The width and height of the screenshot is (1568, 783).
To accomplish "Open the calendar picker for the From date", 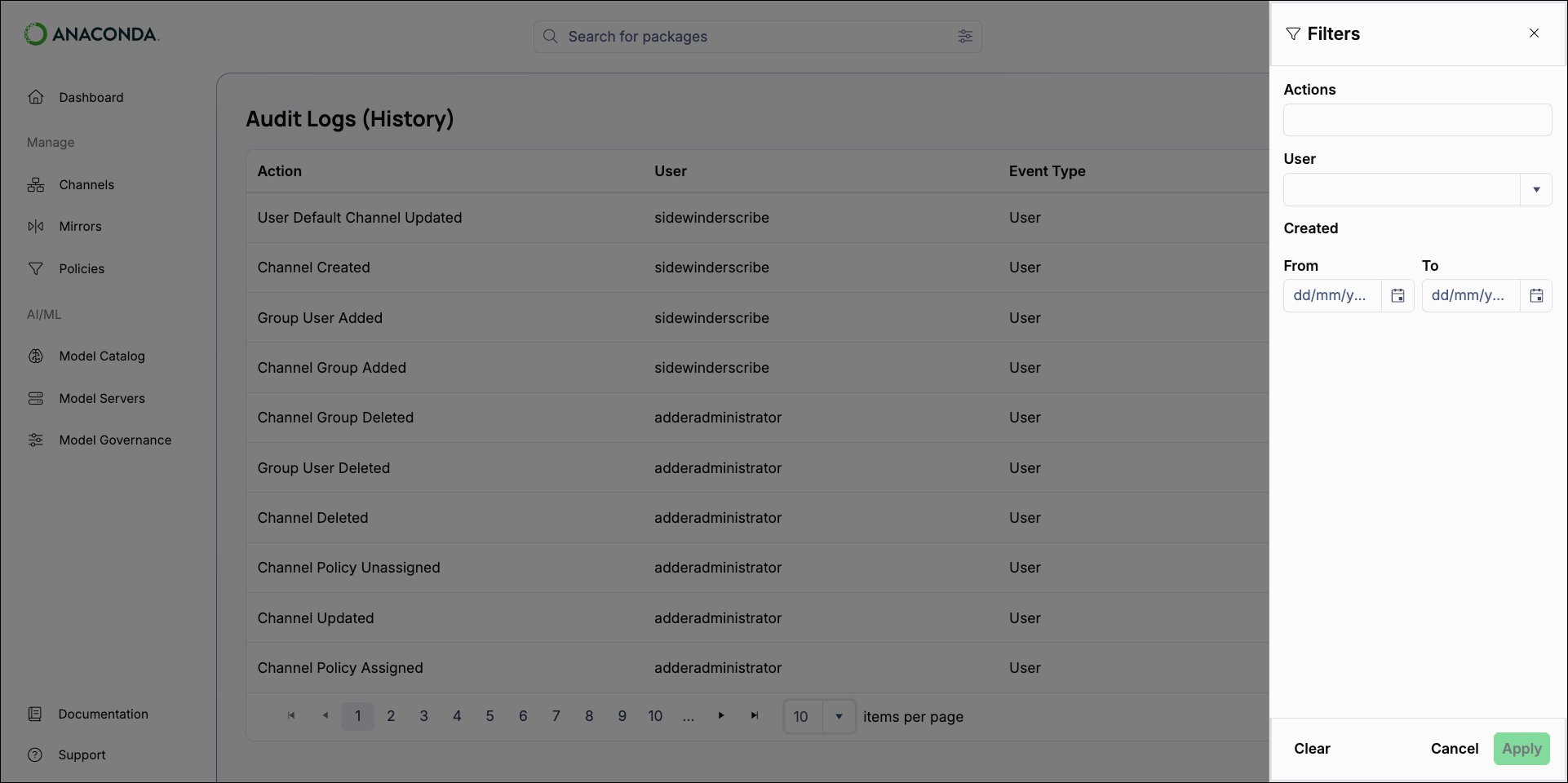I will click(x=1397, y=295).
